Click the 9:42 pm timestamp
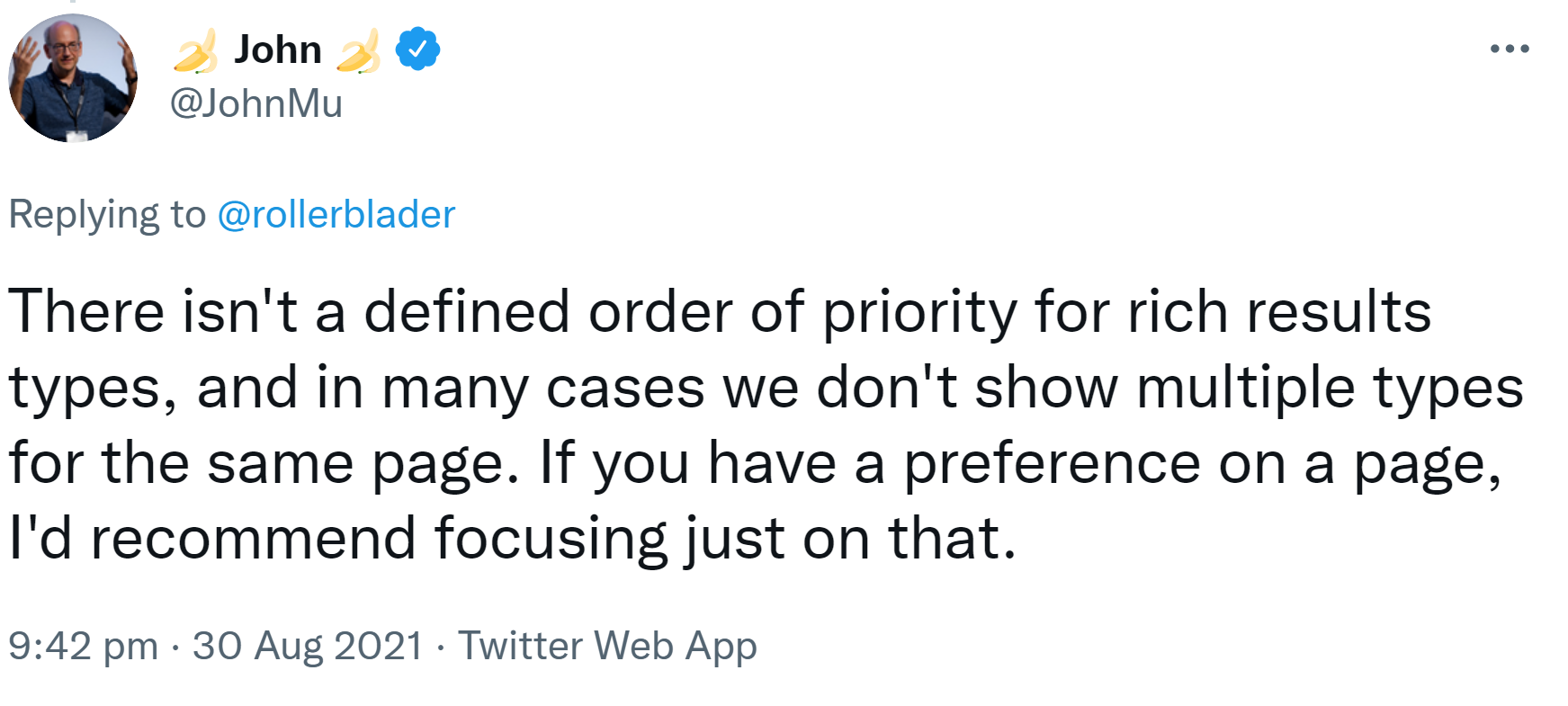The width and height of the screenshot is (1568, 706). click(x=83, y=646)
